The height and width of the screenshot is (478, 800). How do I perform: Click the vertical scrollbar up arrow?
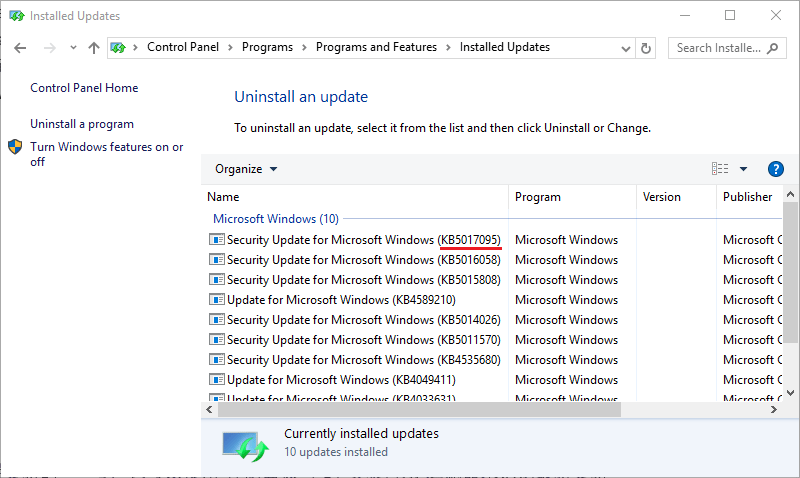pos(790,194)
